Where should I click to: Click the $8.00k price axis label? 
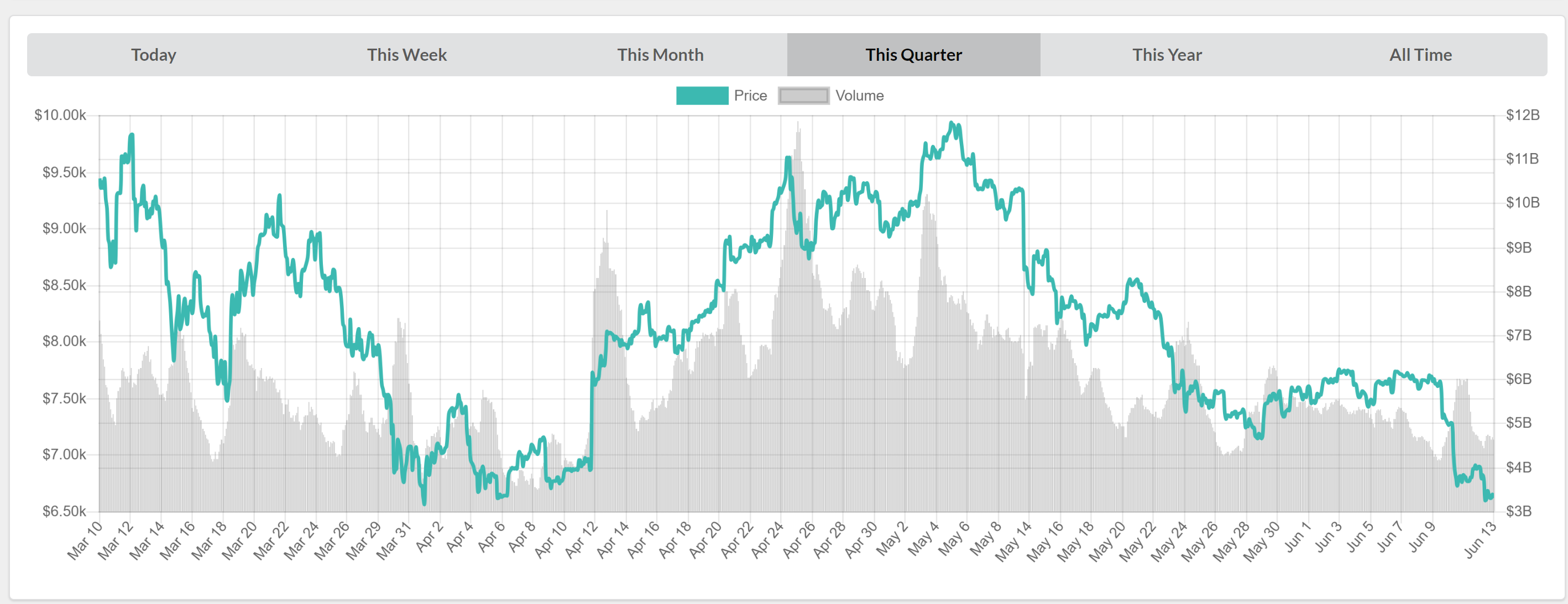tap(64, 341)
